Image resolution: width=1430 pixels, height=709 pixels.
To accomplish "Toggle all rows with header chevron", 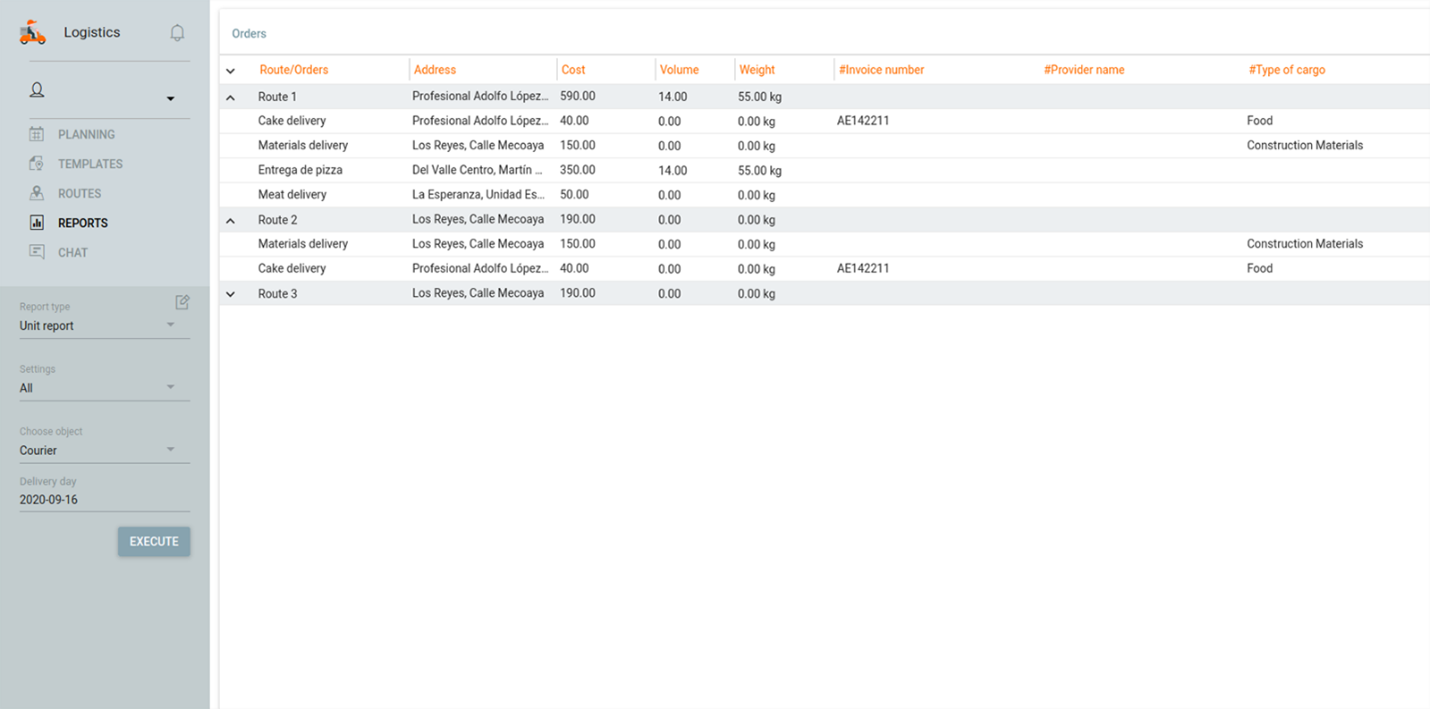I will (x=231, y=71).
